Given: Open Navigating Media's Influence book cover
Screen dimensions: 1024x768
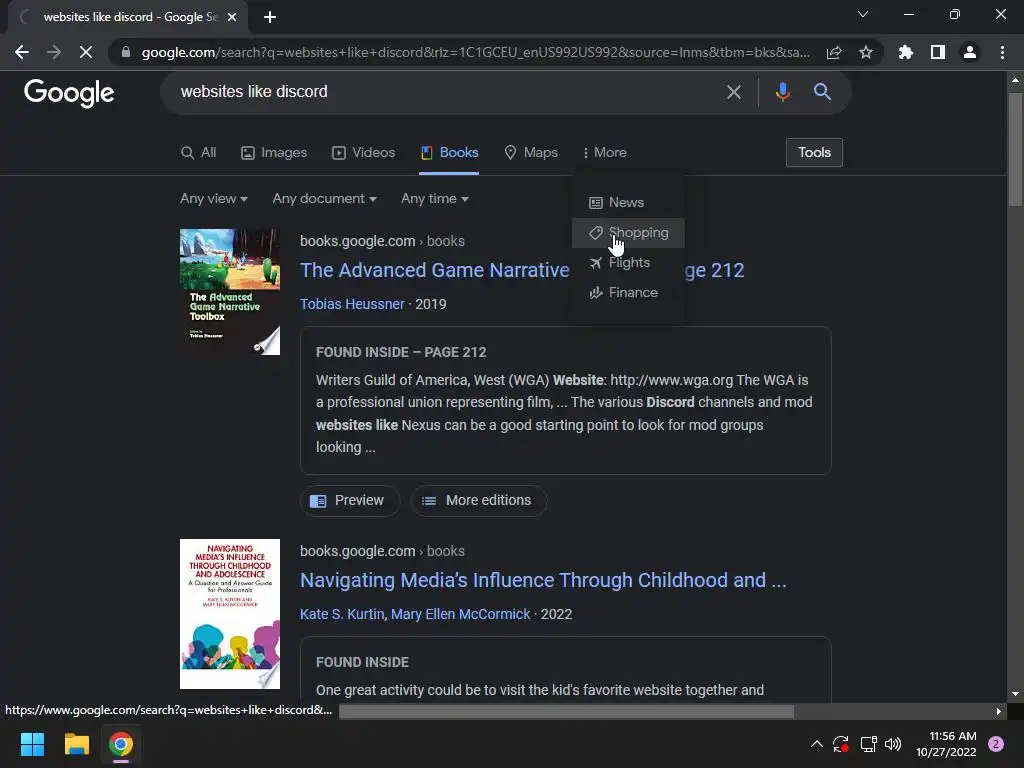Looking at the screenshot, I should click(230, 614).
